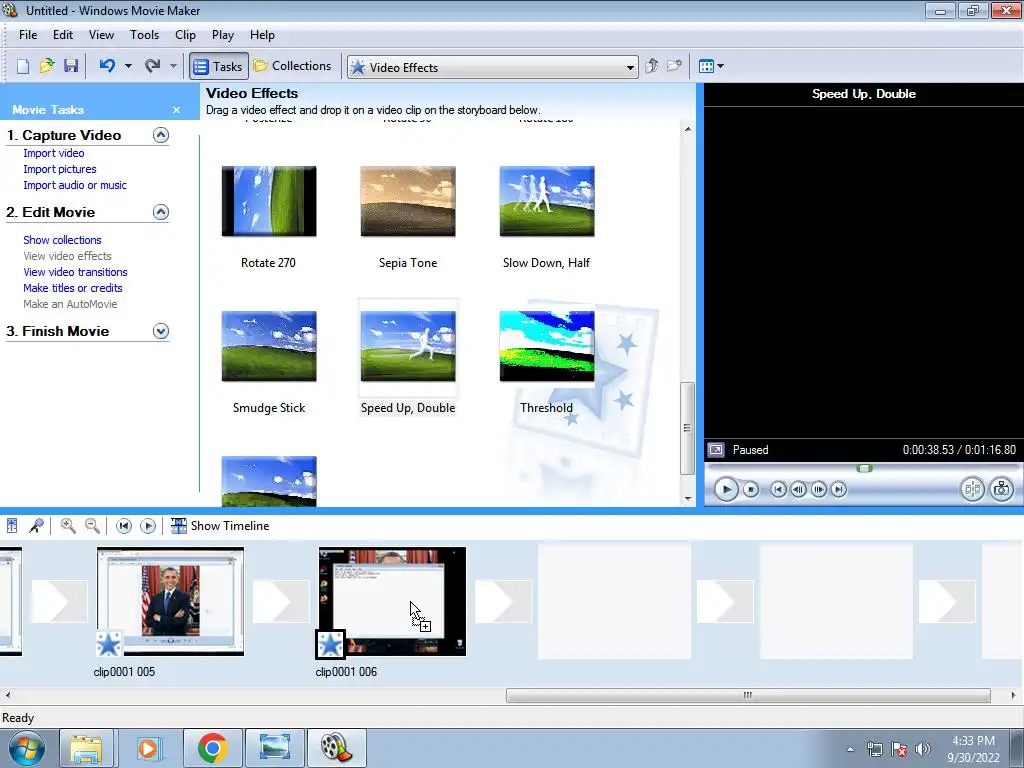This screenshot has height=768, width=1024.
Task: Click the Show collections link
Action: 63,240
